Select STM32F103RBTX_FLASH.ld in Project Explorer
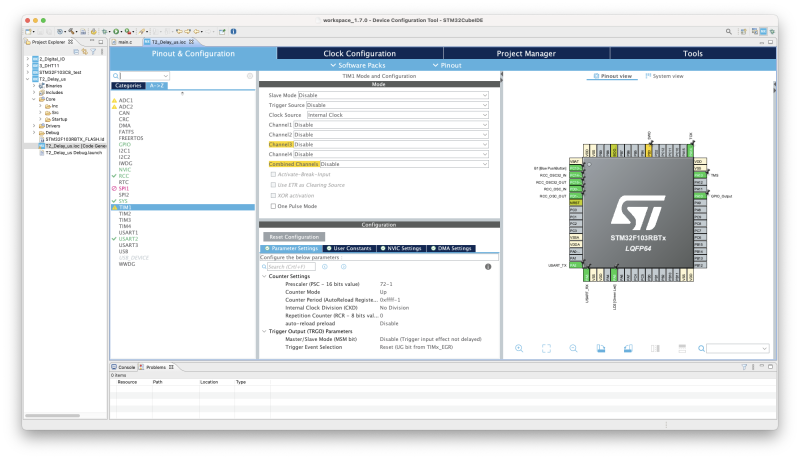The height and width of the screenshot is (459, 800). tap(74, 139)
